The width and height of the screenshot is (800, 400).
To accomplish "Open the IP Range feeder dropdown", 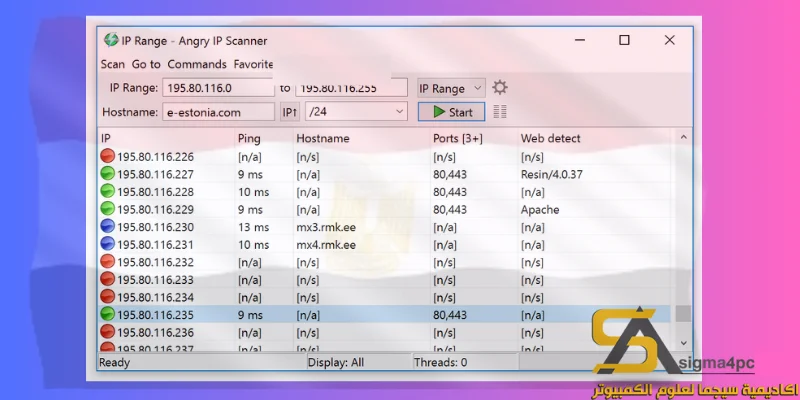I will coord(451,88).
